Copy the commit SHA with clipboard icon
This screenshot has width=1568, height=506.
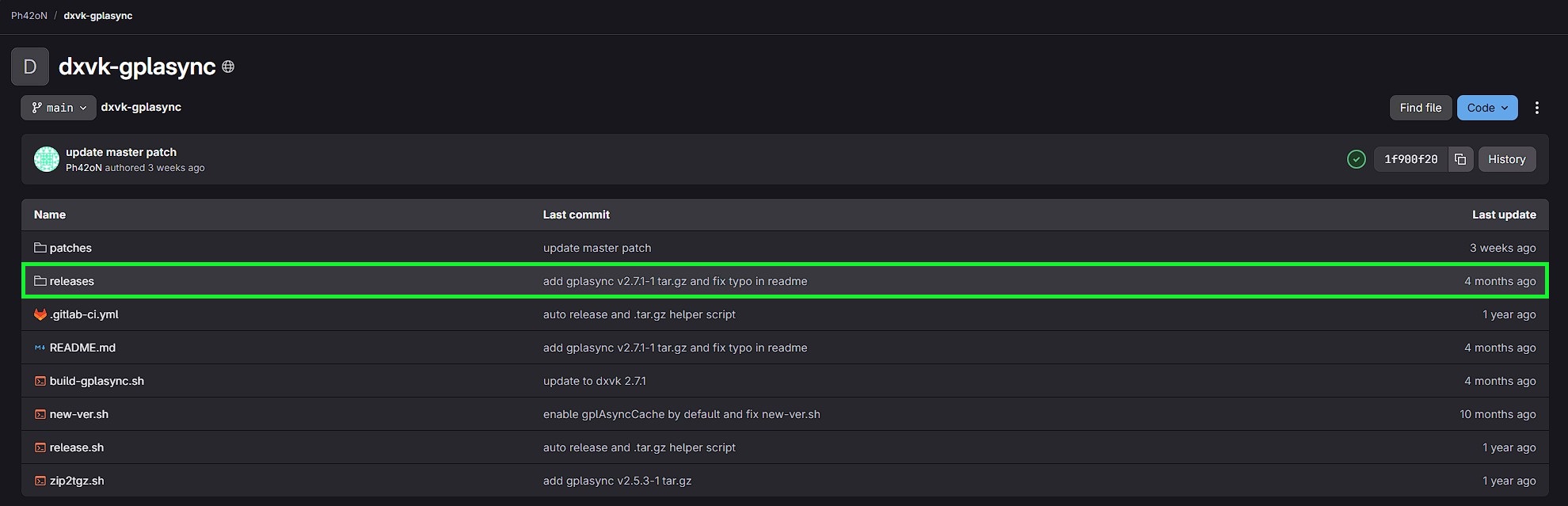(x=1460, y=159)
